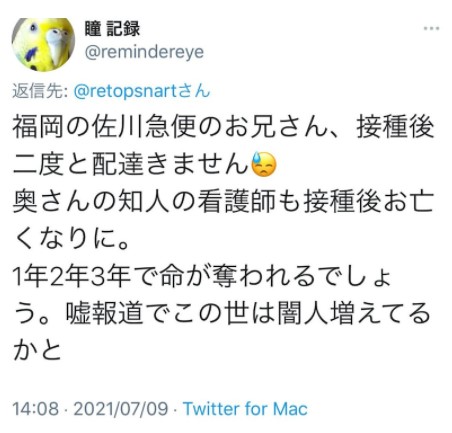The width and height of the screenshot is (452, 433).
Task: Open the tweet's three-dot more options menu
Action: tap(431, 29)
